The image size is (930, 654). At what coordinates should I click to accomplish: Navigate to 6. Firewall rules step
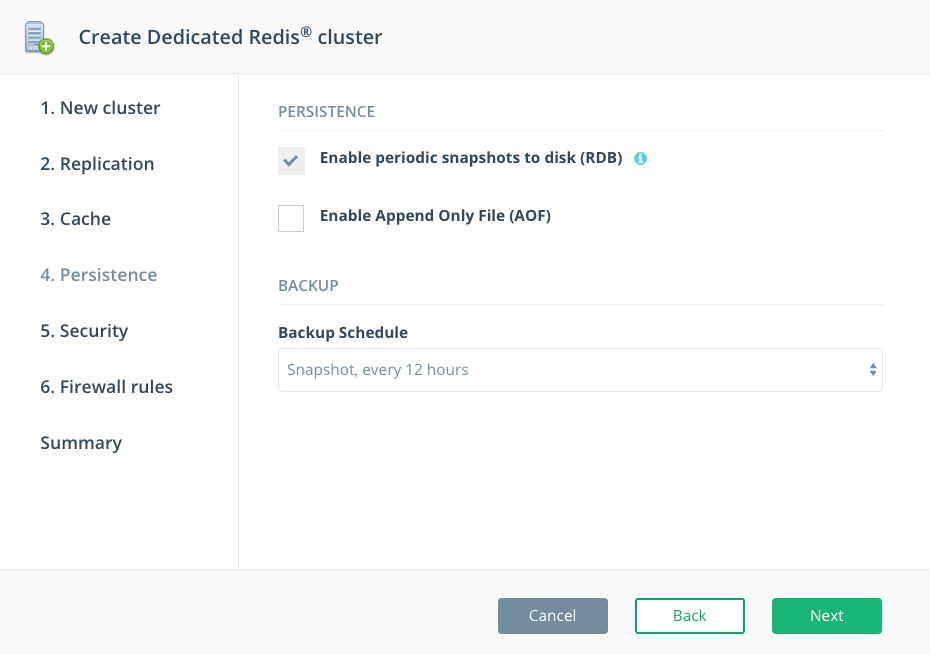point(106,387)
